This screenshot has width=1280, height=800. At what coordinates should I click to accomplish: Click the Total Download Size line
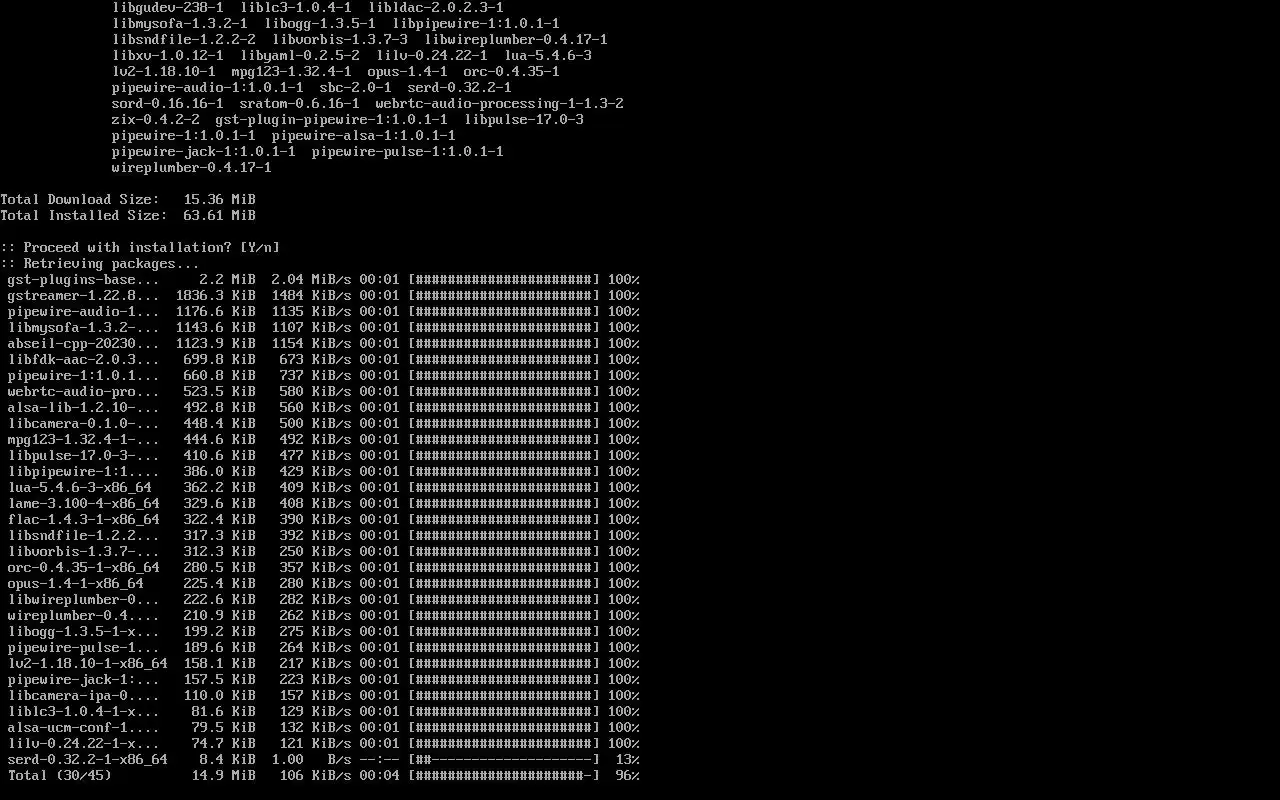pos(128,200)
